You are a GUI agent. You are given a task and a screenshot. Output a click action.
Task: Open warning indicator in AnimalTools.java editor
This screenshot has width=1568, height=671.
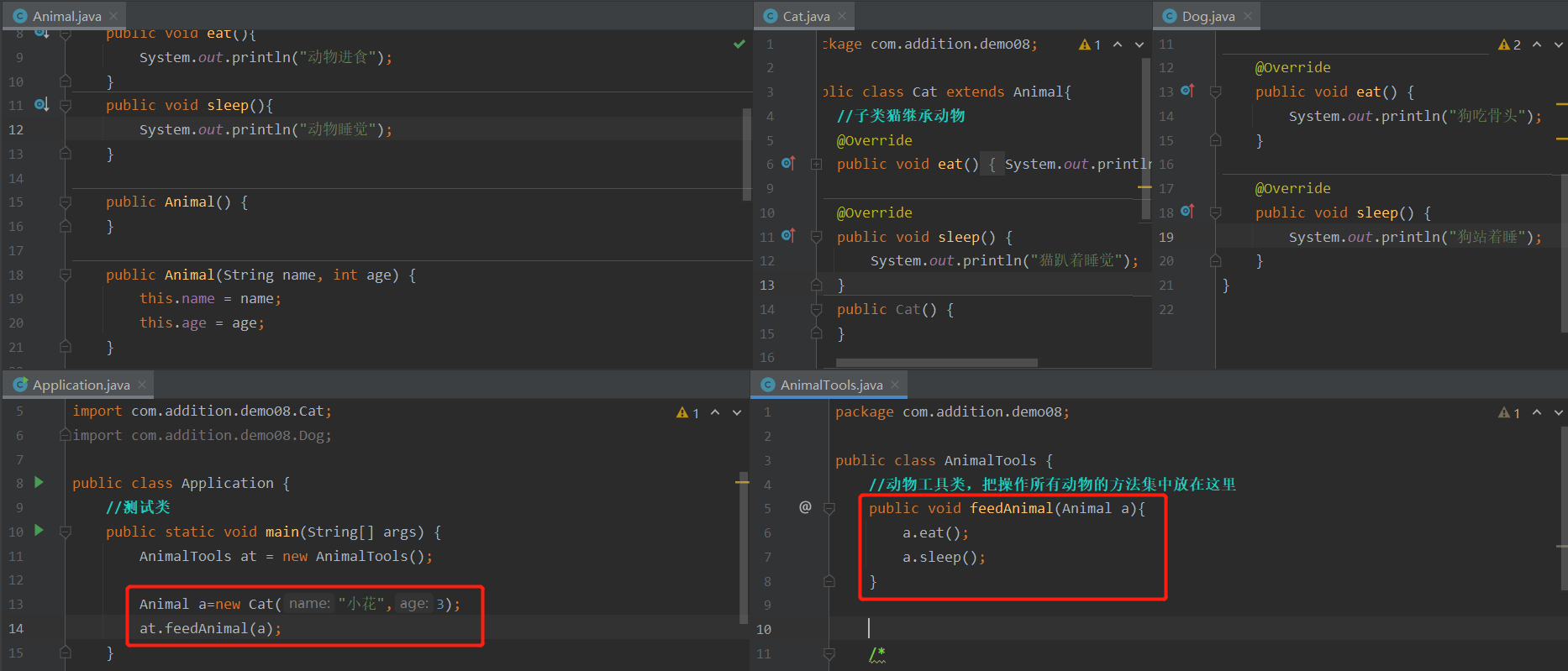[x=1509, y=412]
